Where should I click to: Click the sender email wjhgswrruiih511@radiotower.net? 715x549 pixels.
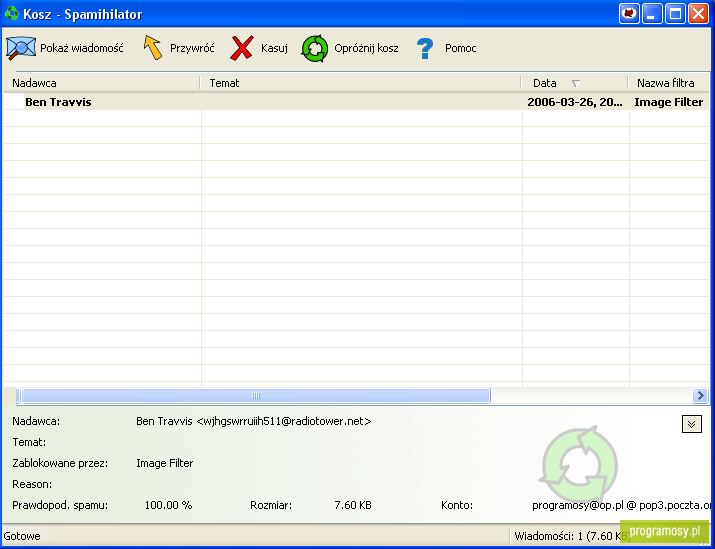tap(284, 421)
